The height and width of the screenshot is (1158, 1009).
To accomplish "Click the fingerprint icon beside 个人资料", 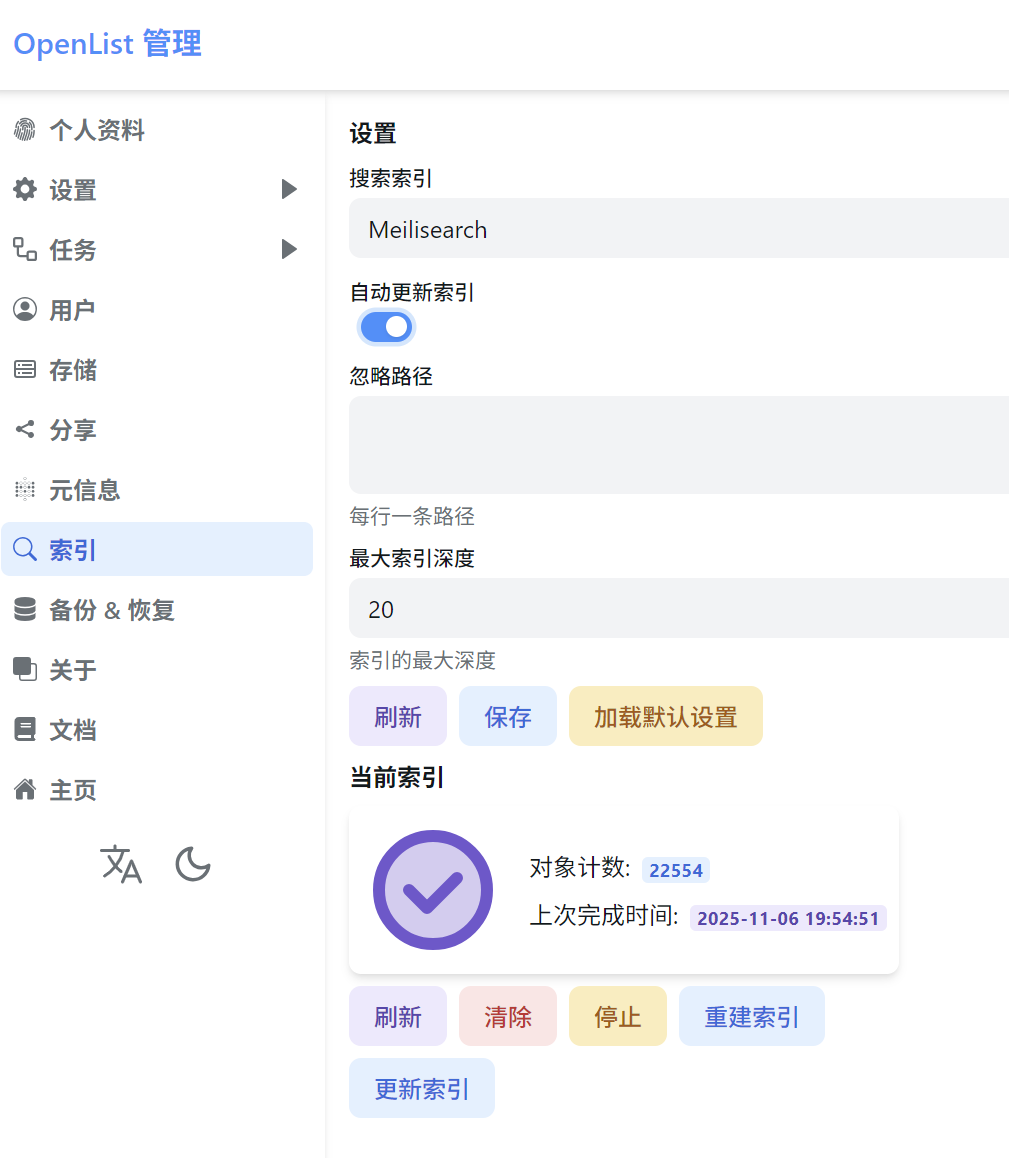I will pos(24,130).
